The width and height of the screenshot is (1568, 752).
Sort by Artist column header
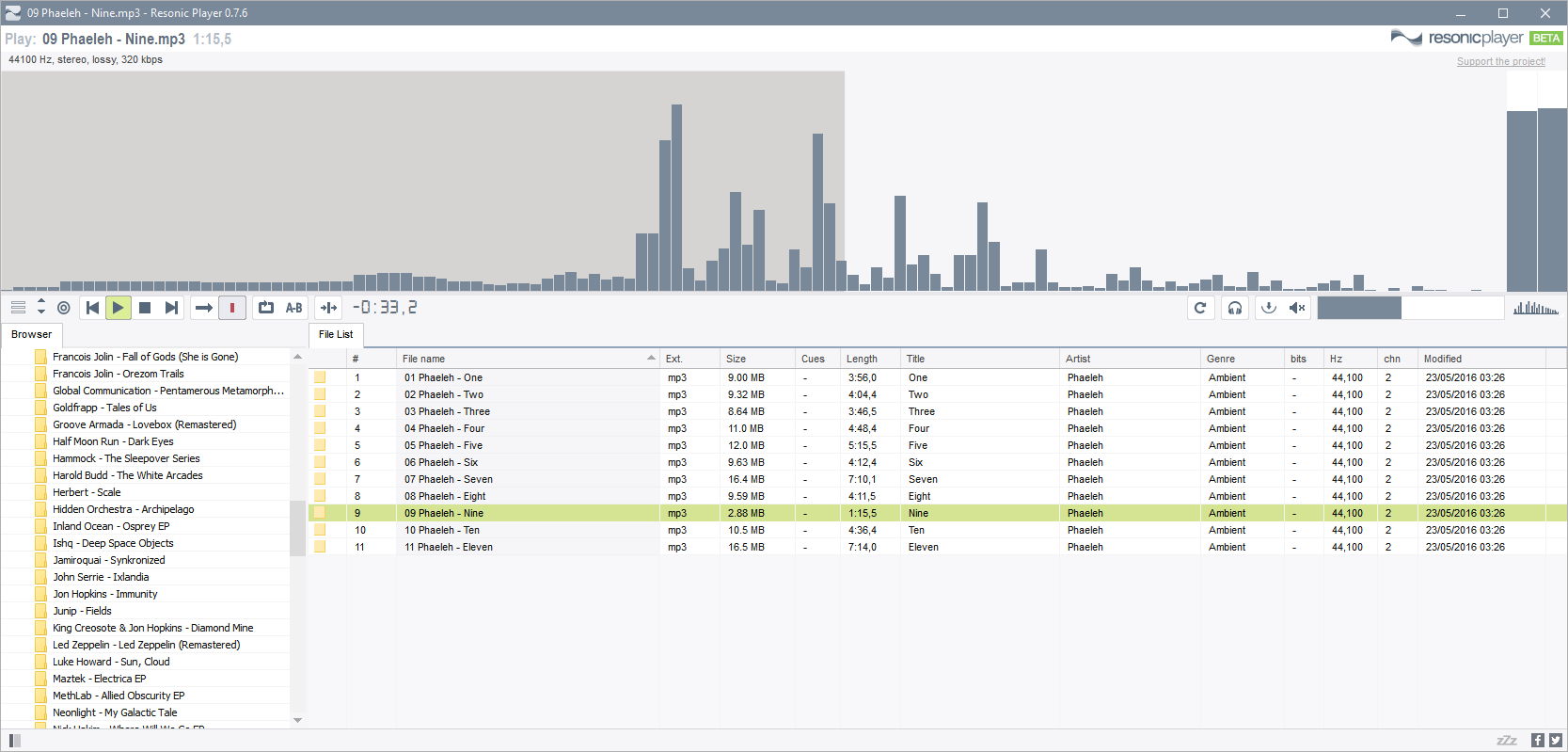pyautogui.click(x=1130, y=359)
